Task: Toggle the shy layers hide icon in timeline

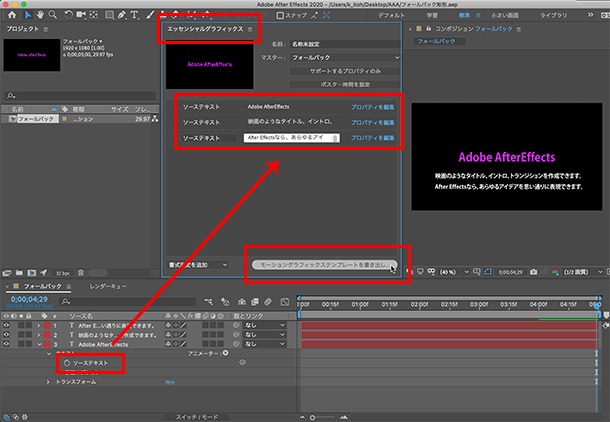Action: (242, 302)
